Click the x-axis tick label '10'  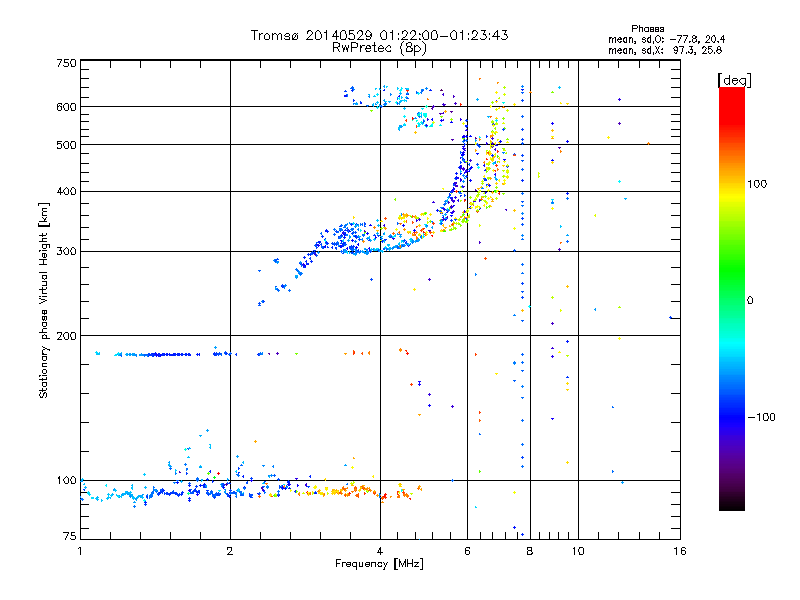(x=578, y=551)
